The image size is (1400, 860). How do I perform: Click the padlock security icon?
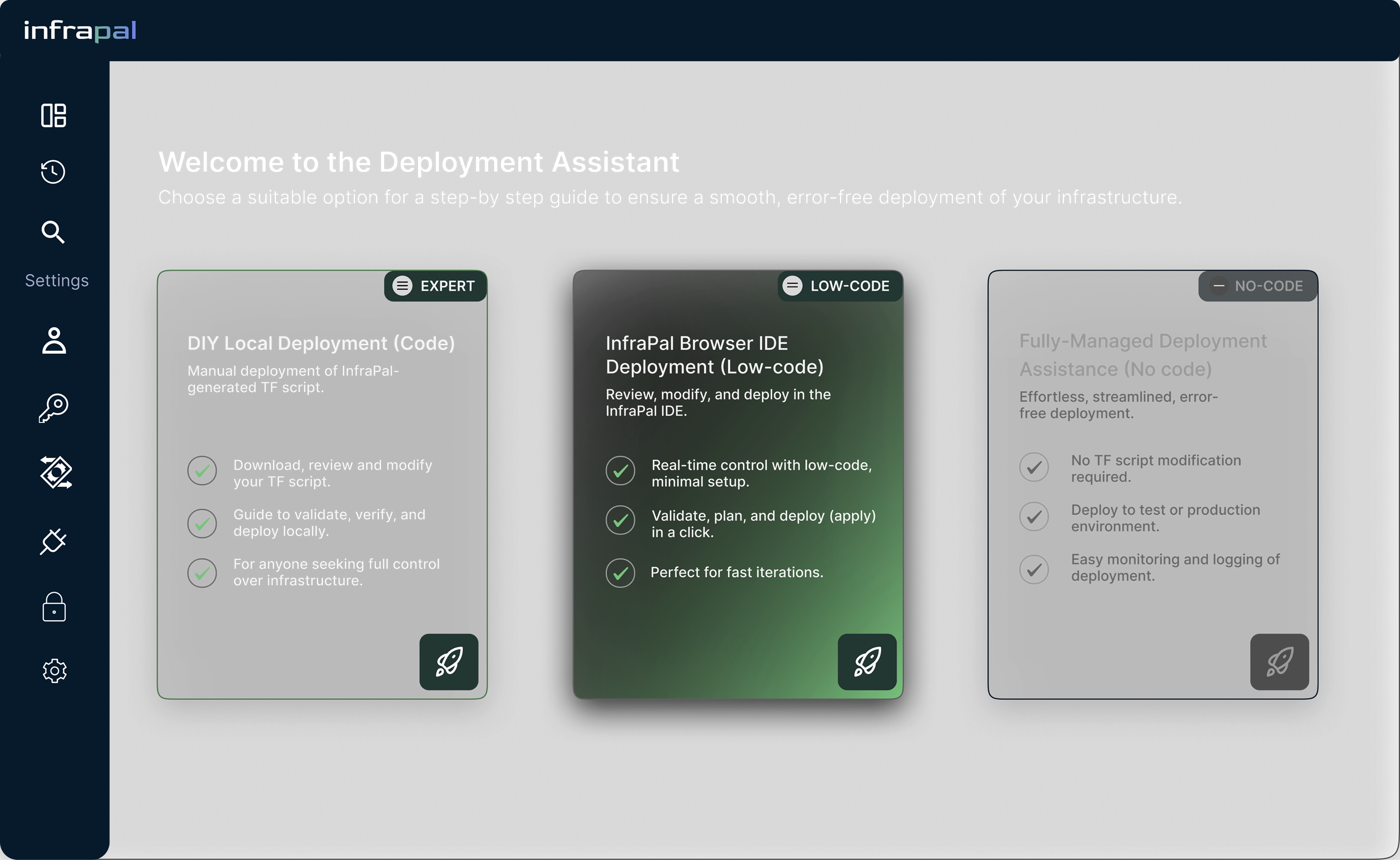54,607
